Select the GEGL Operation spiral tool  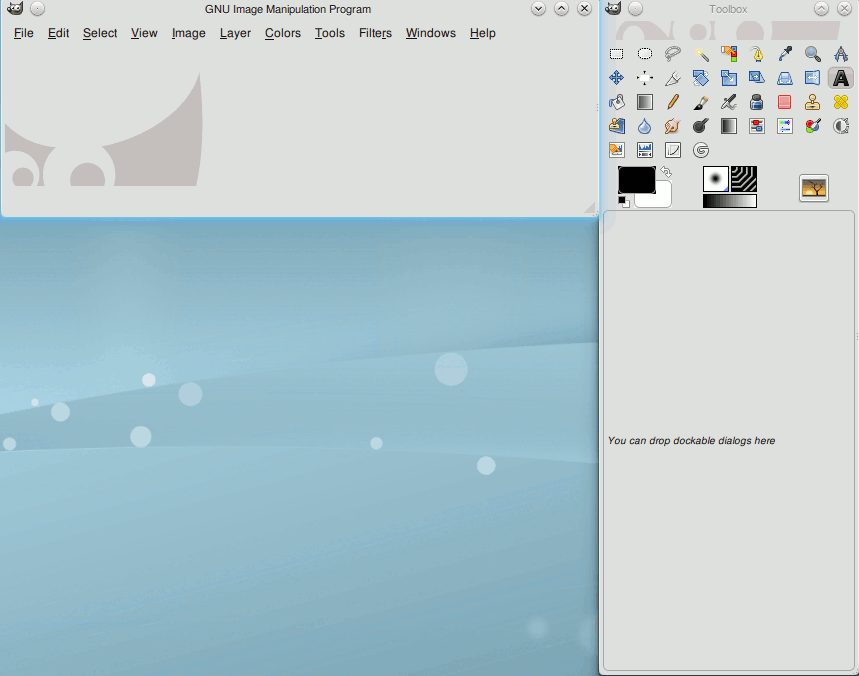click(701, 150)
